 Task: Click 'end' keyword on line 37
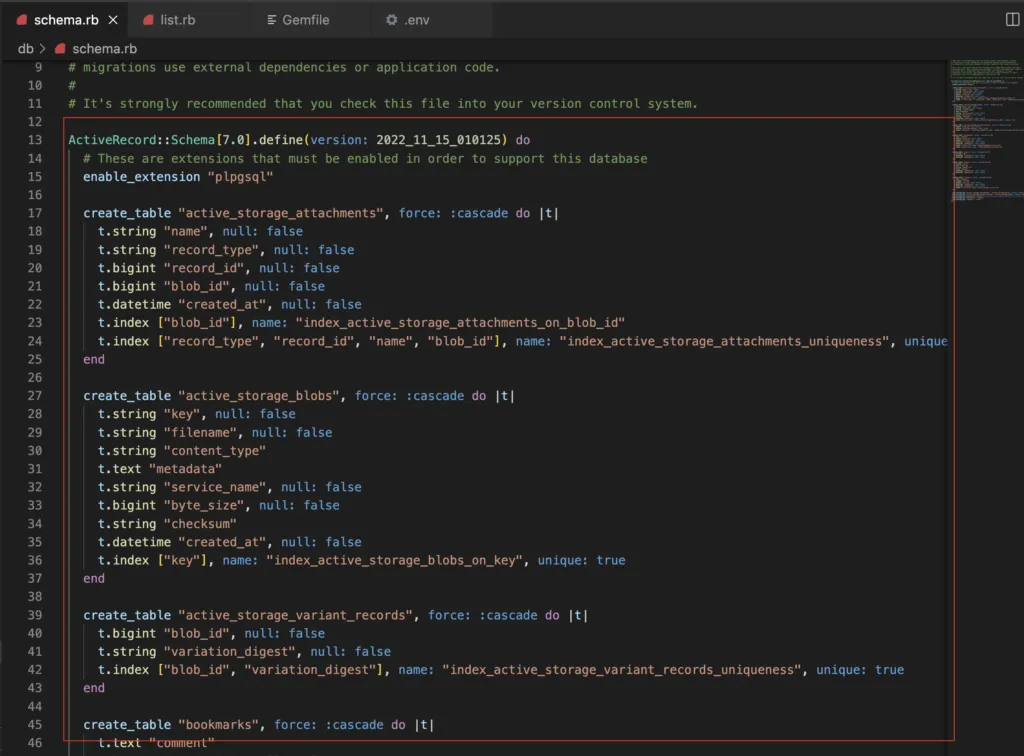94,579
